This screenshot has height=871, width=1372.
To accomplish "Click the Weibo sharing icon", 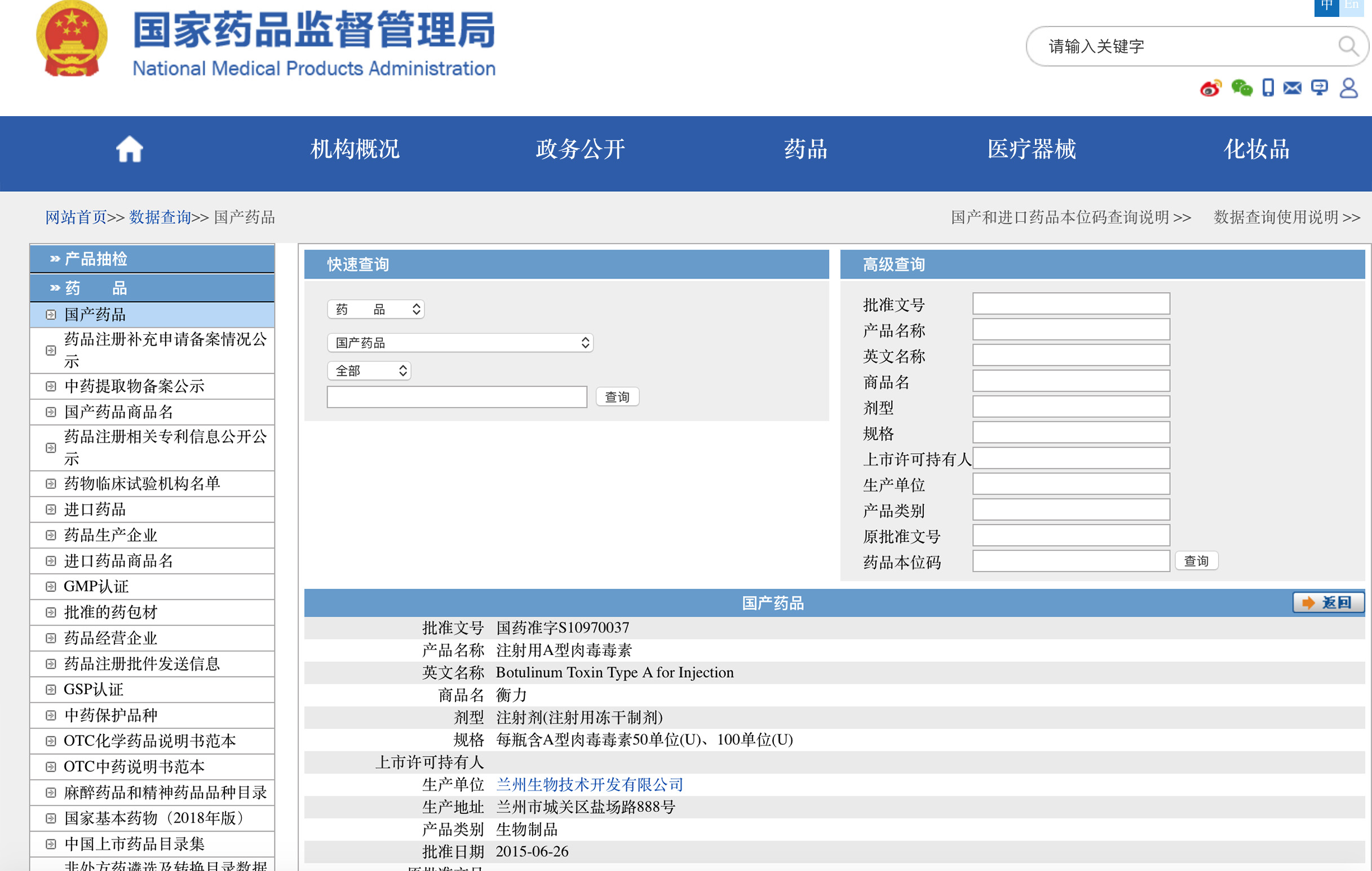I will [x=1210, y=89].
